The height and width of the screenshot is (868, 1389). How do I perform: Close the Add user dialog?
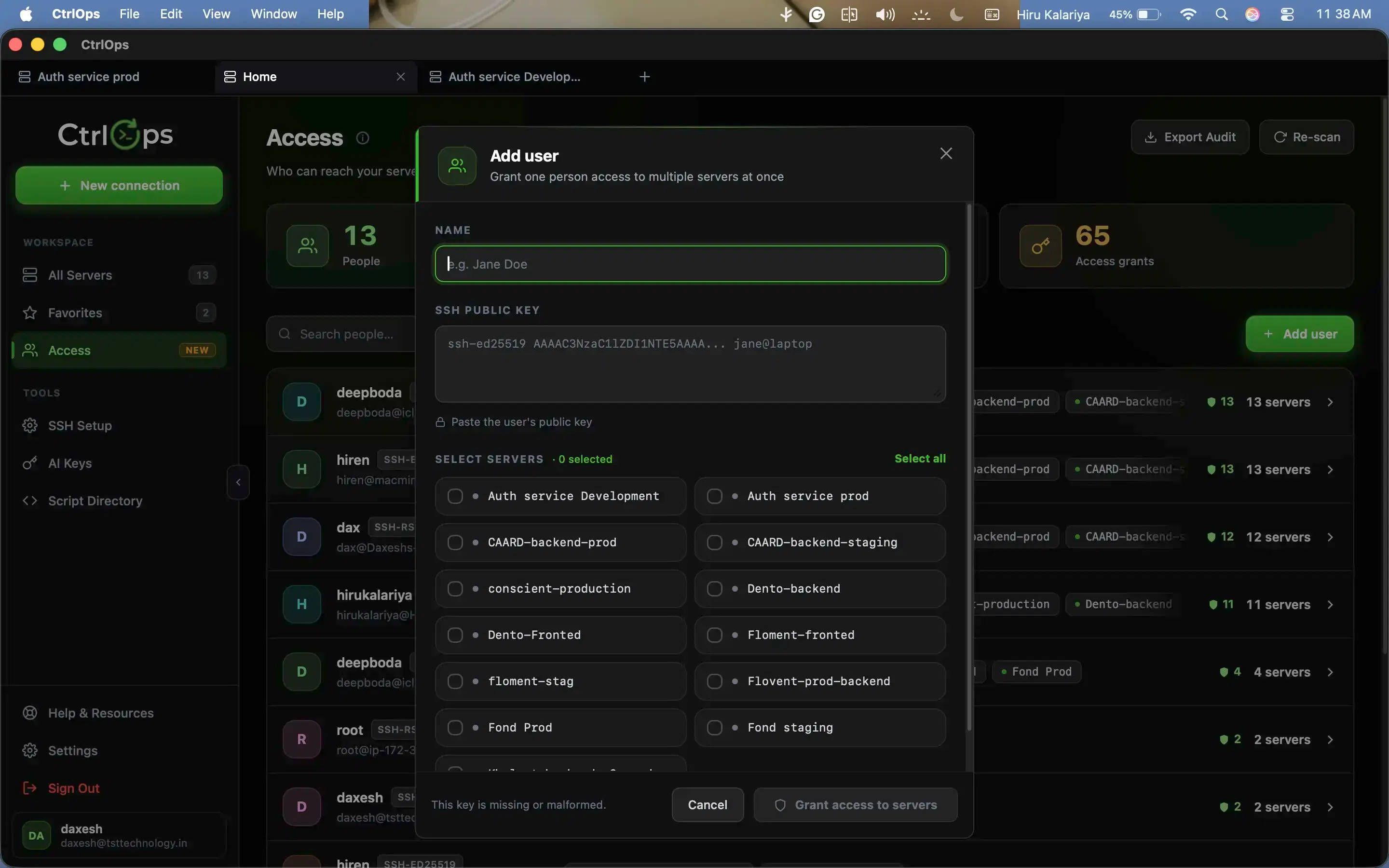946,153
